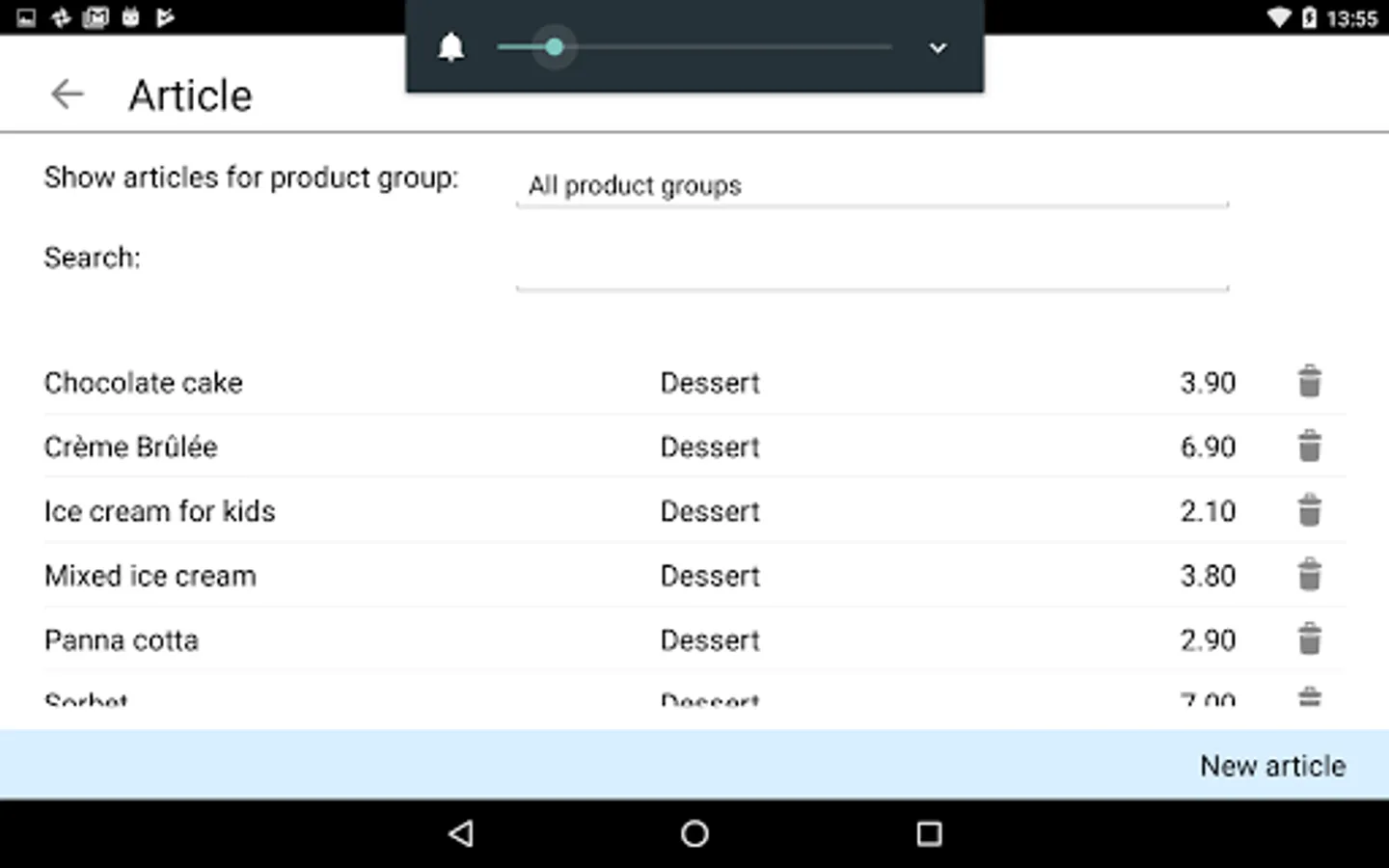1389x868 pixels.
Task: Trash the Panna cotta article
Action: [x=1309, y=639]
